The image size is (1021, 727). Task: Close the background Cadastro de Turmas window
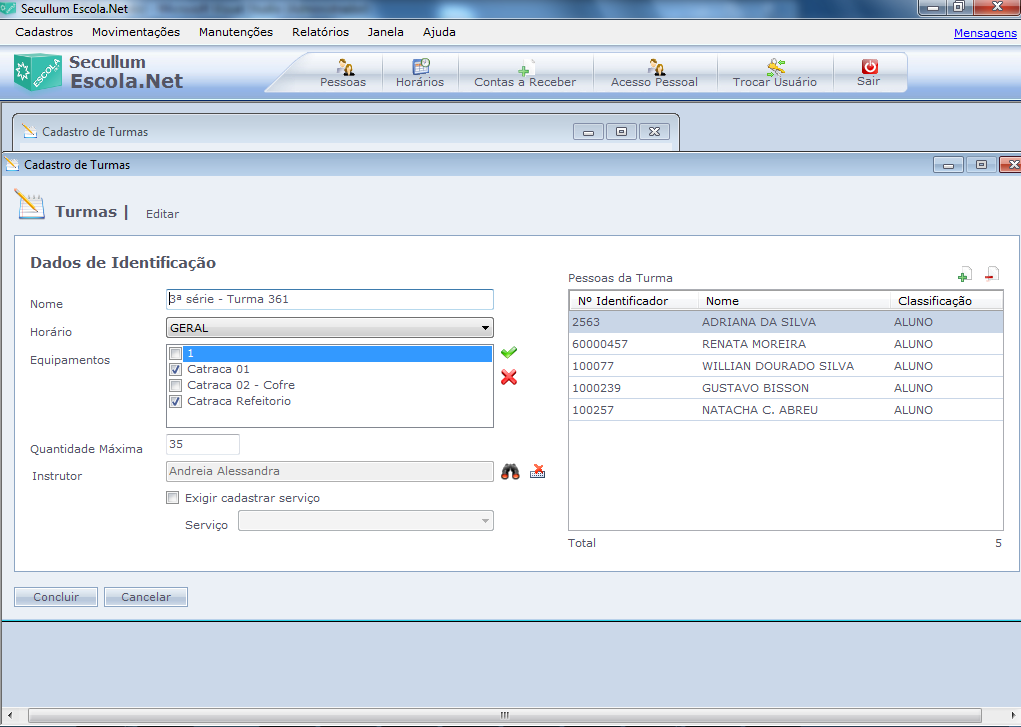(654, 132)
